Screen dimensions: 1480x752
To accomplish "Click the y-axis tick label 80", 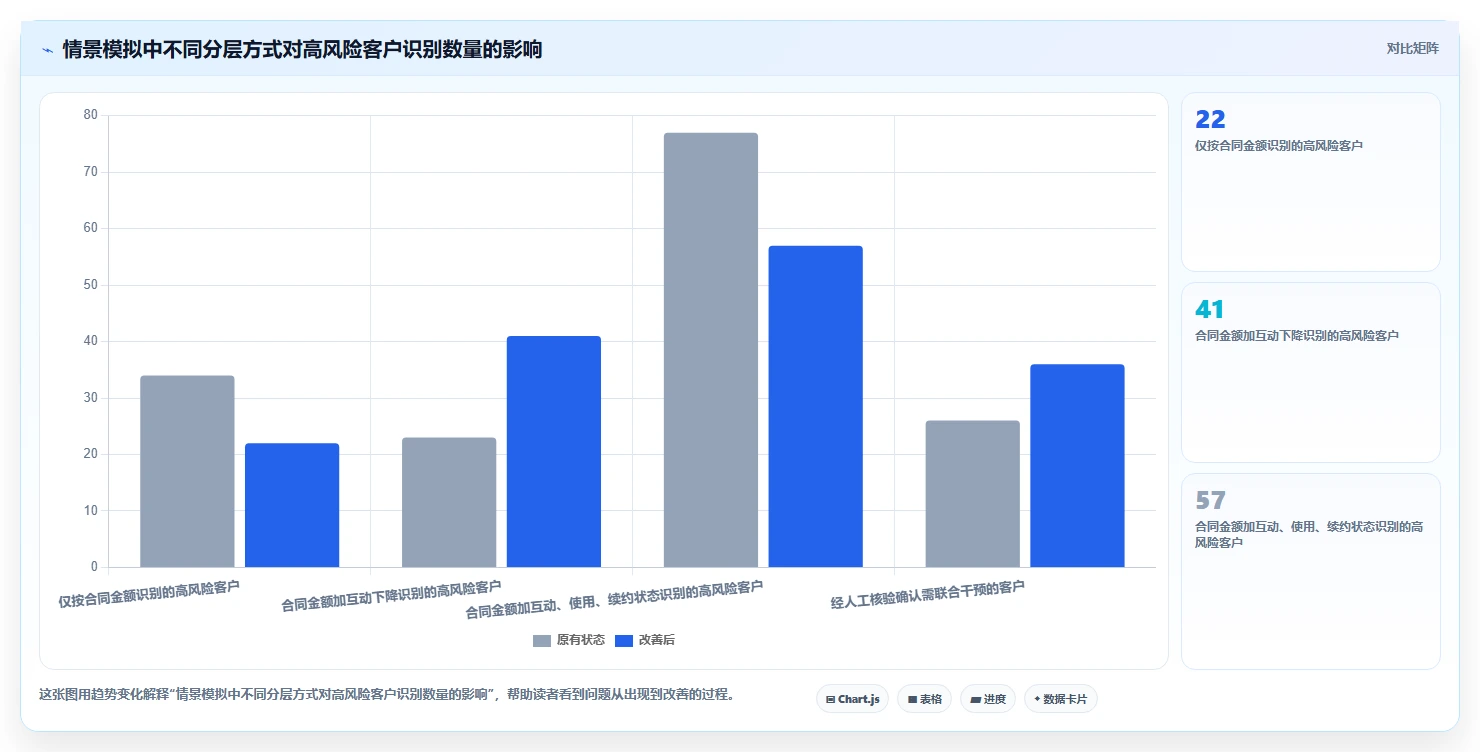I will (x=91, y=115).
